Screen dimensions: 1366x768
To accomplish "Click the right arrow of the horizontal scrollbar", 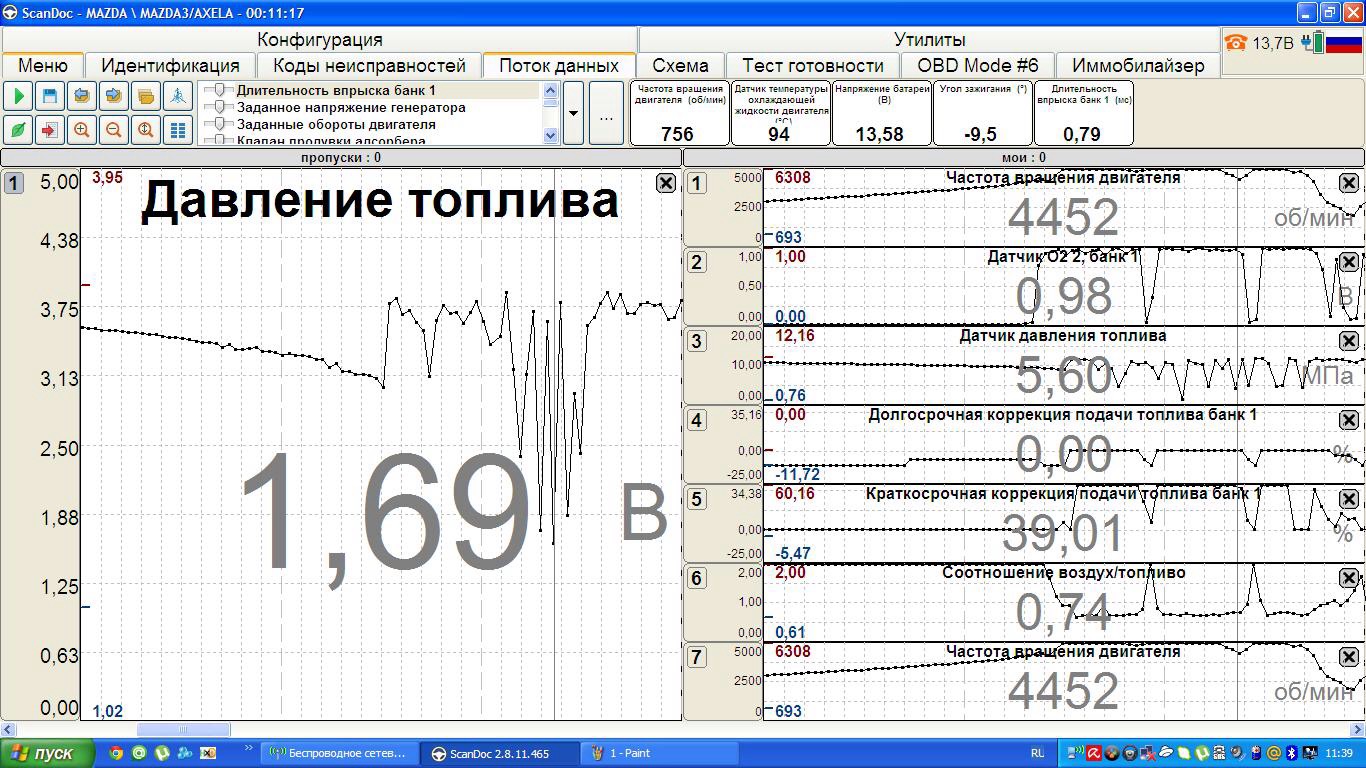I will tap(1357, 729).
